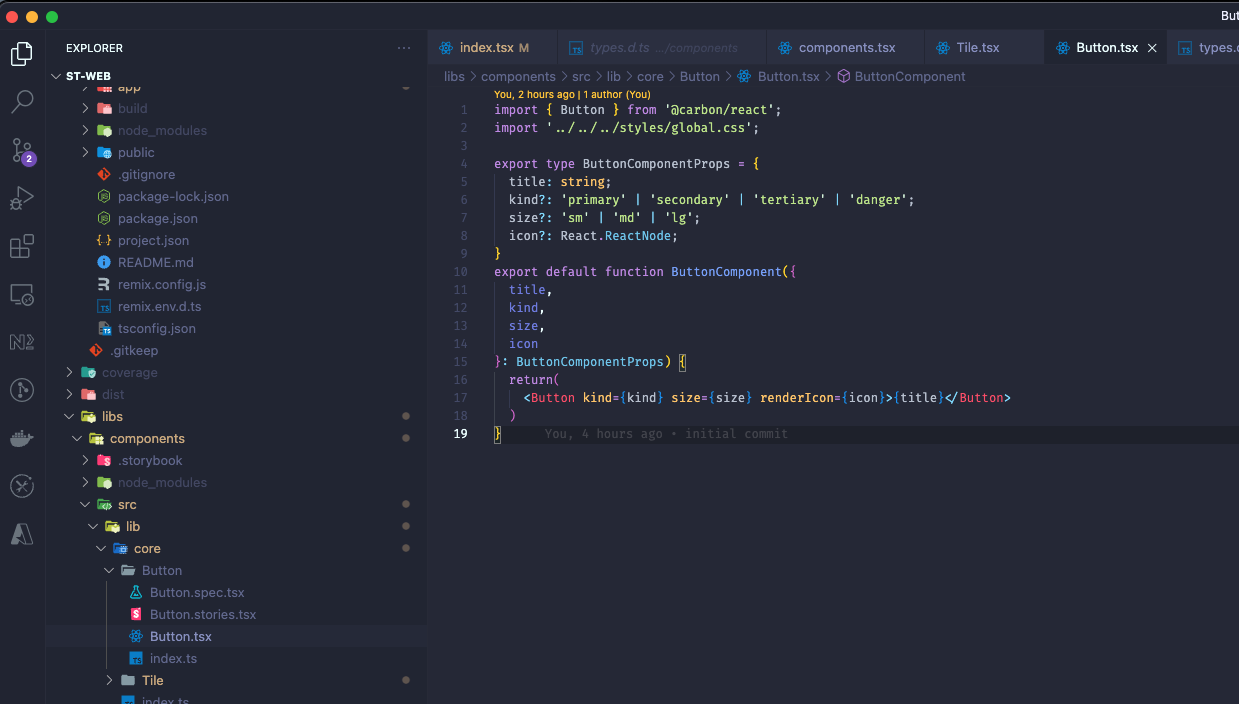Open Explorer more actions ellipsis menu
1239x704 pixels.
click(404, 48)
